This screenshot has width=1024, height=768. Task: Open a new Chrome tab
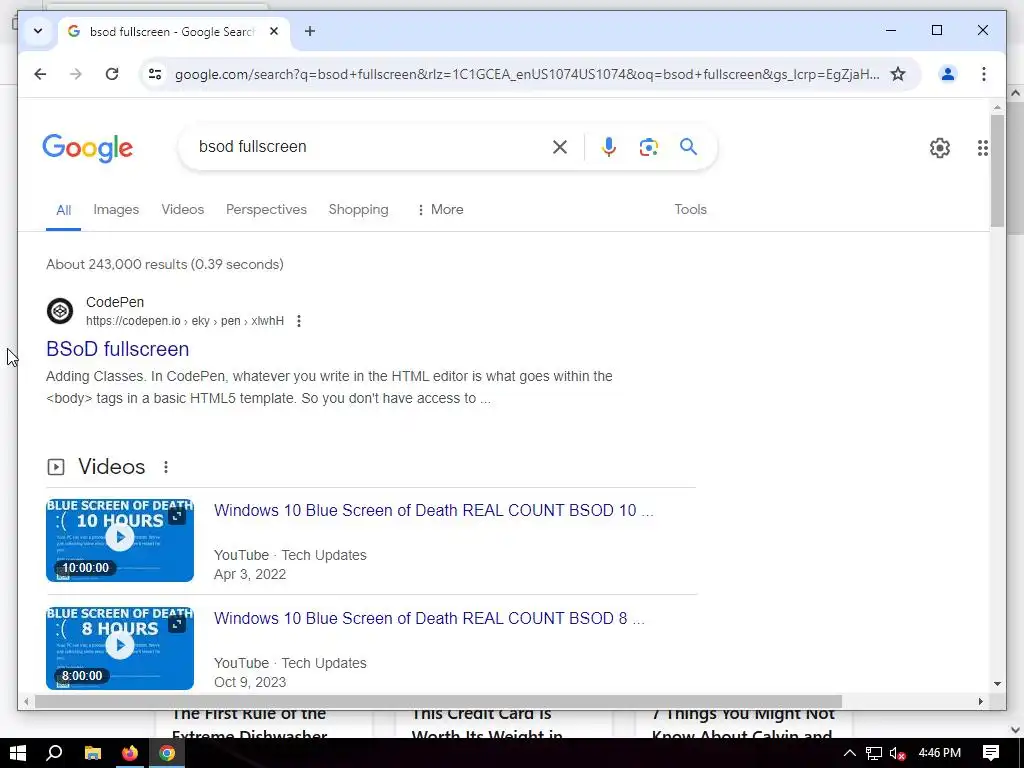tap(310, 31)
